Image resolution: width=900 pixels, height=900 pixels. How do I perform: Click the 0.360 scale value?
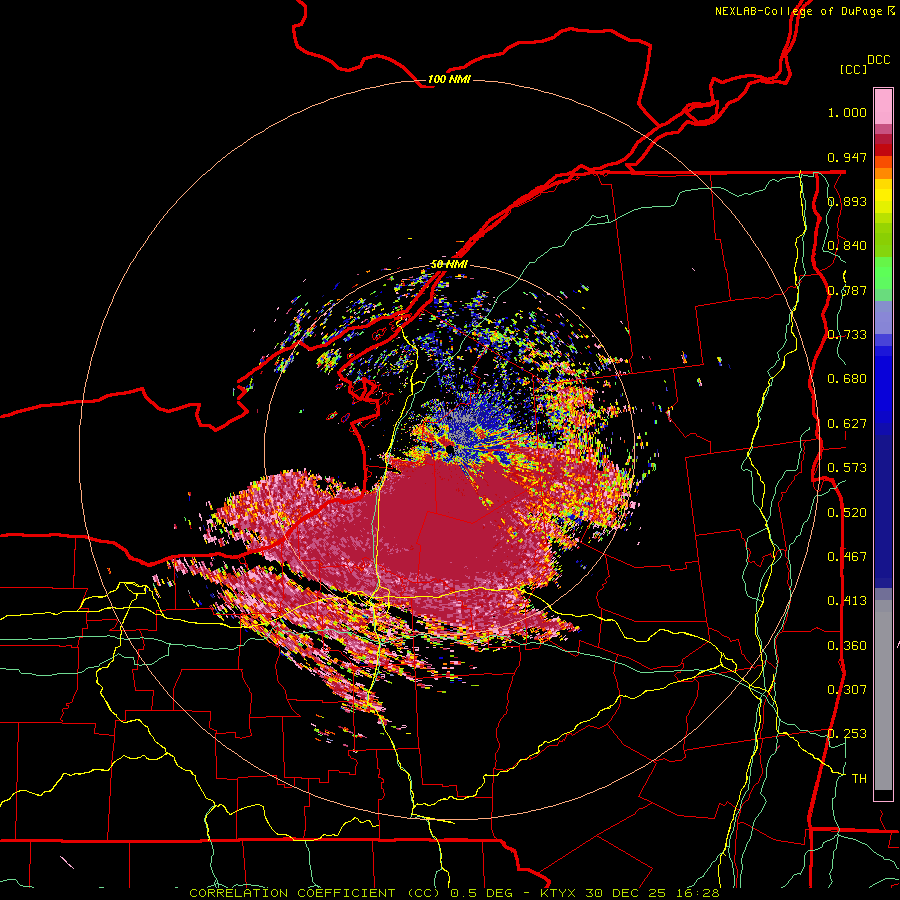[x=847, y=645]
